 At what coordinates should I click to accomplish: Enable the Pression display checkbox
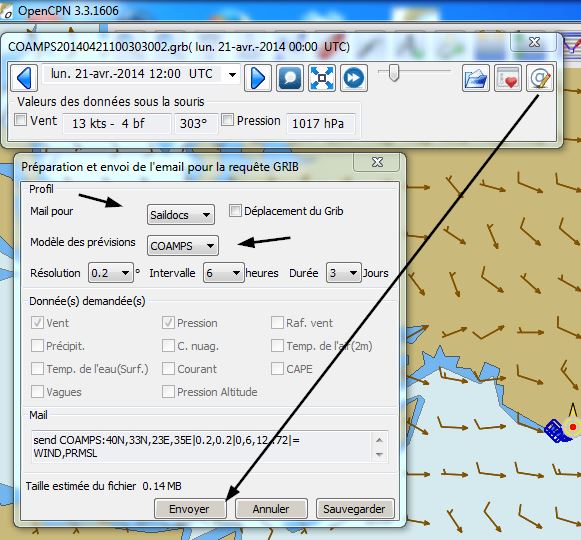pos(227,120)
